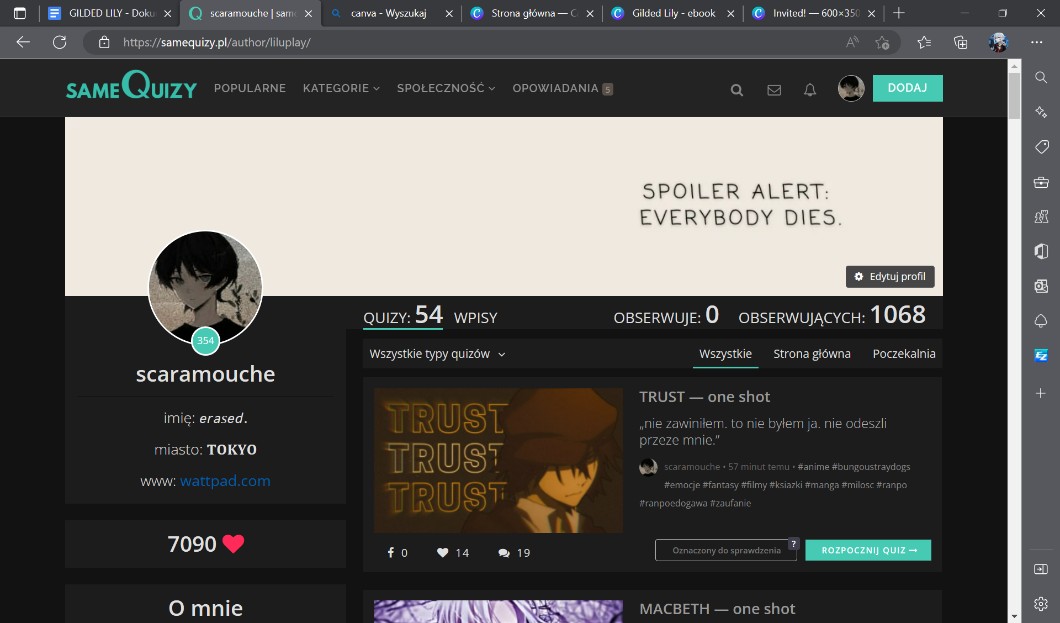
Task: Open browser sidebar settings gear
Action: click(x=1041, y=604)
